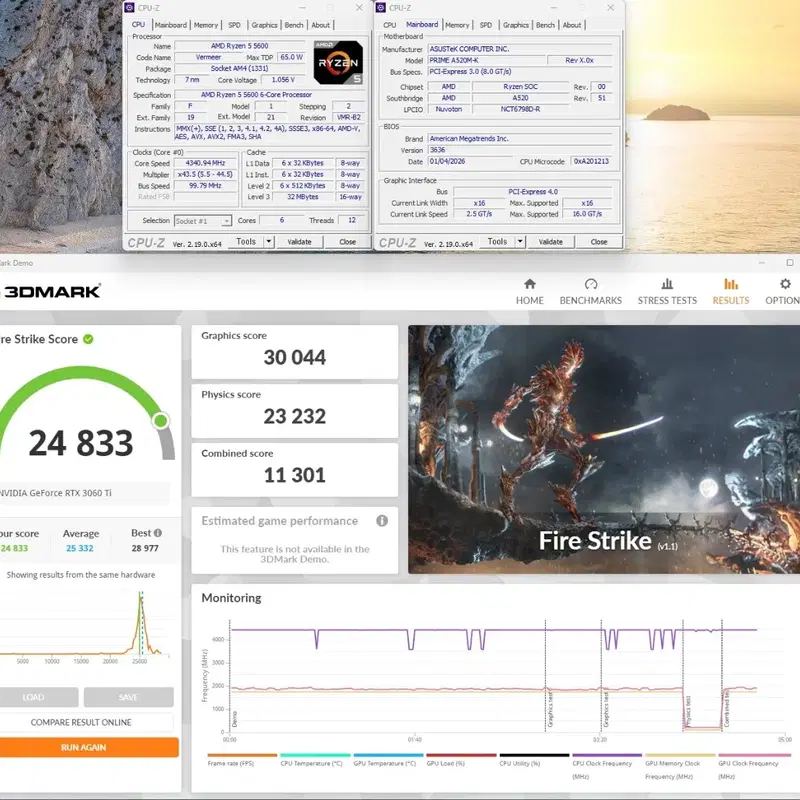Click the CPU-Z app icon in left window title bar

coord(130,7)
